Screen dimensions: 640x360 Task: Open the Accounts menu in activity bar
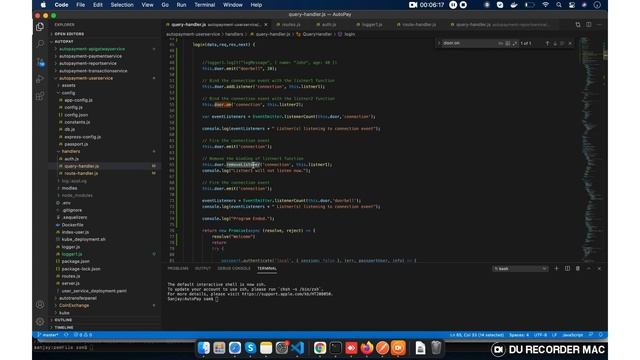pyautogui.click(x=40, y=305)
